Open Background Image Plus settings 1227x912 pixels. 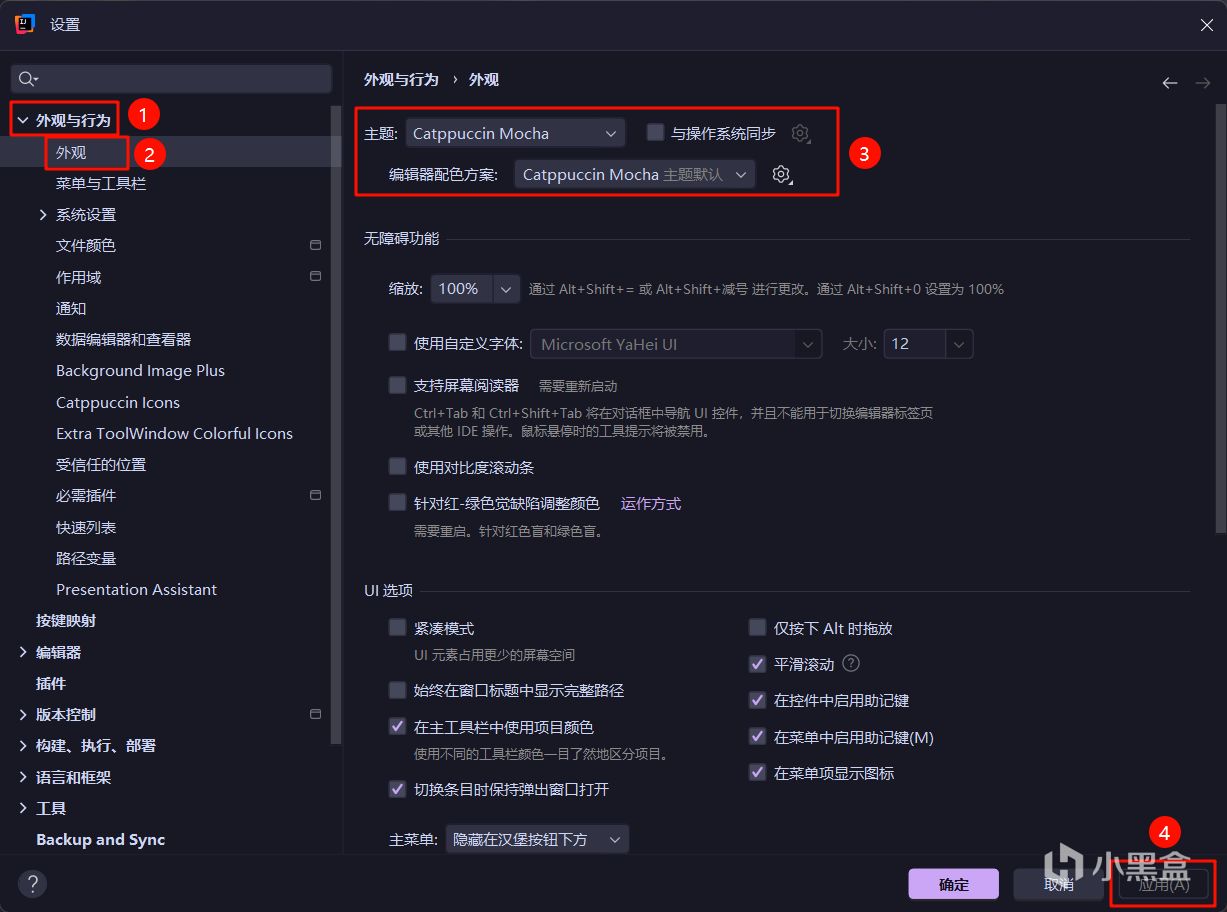pyautogui.click(x=140, y=370)
